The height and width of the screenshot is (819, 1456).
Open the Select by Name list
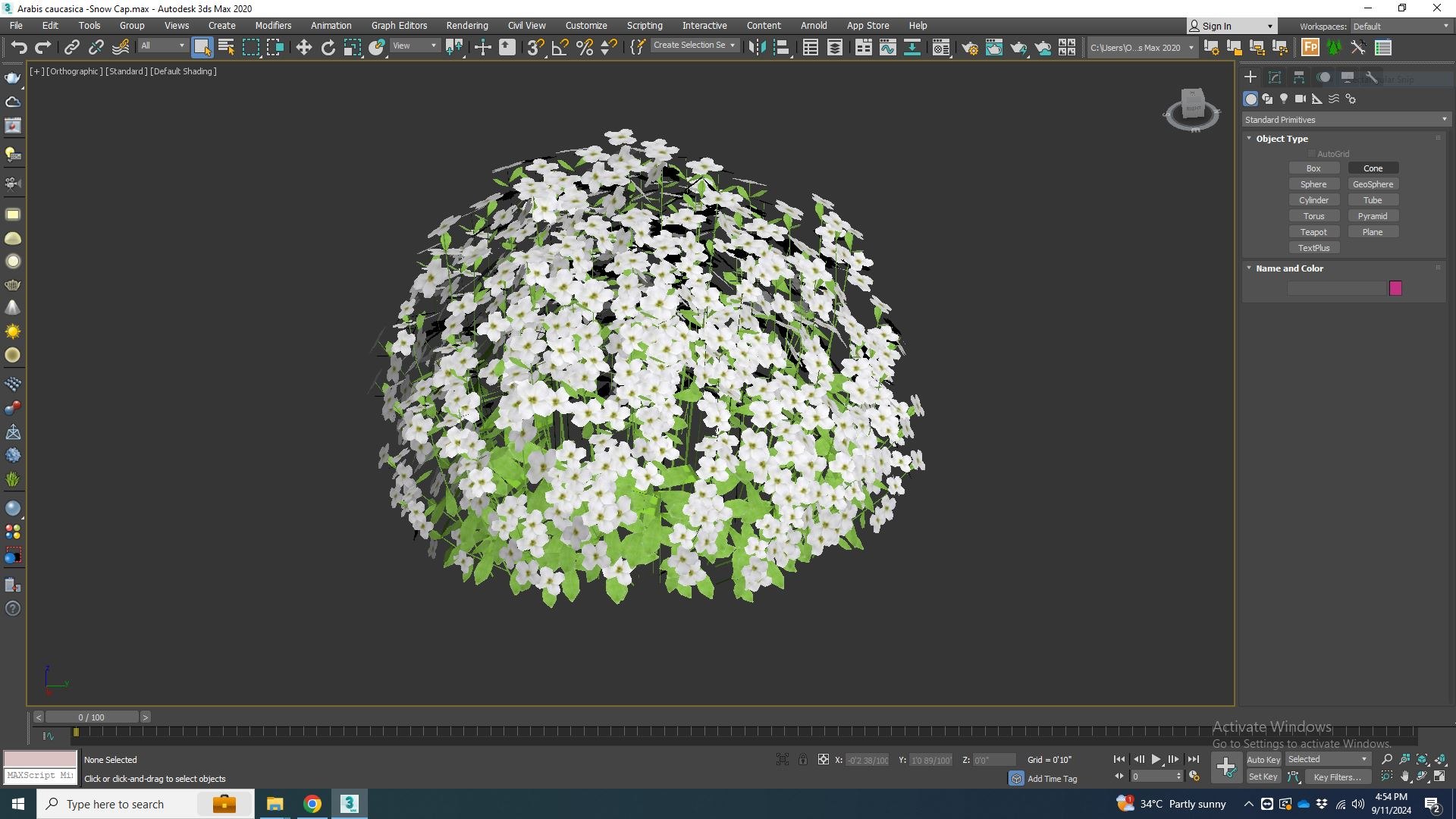226,48
